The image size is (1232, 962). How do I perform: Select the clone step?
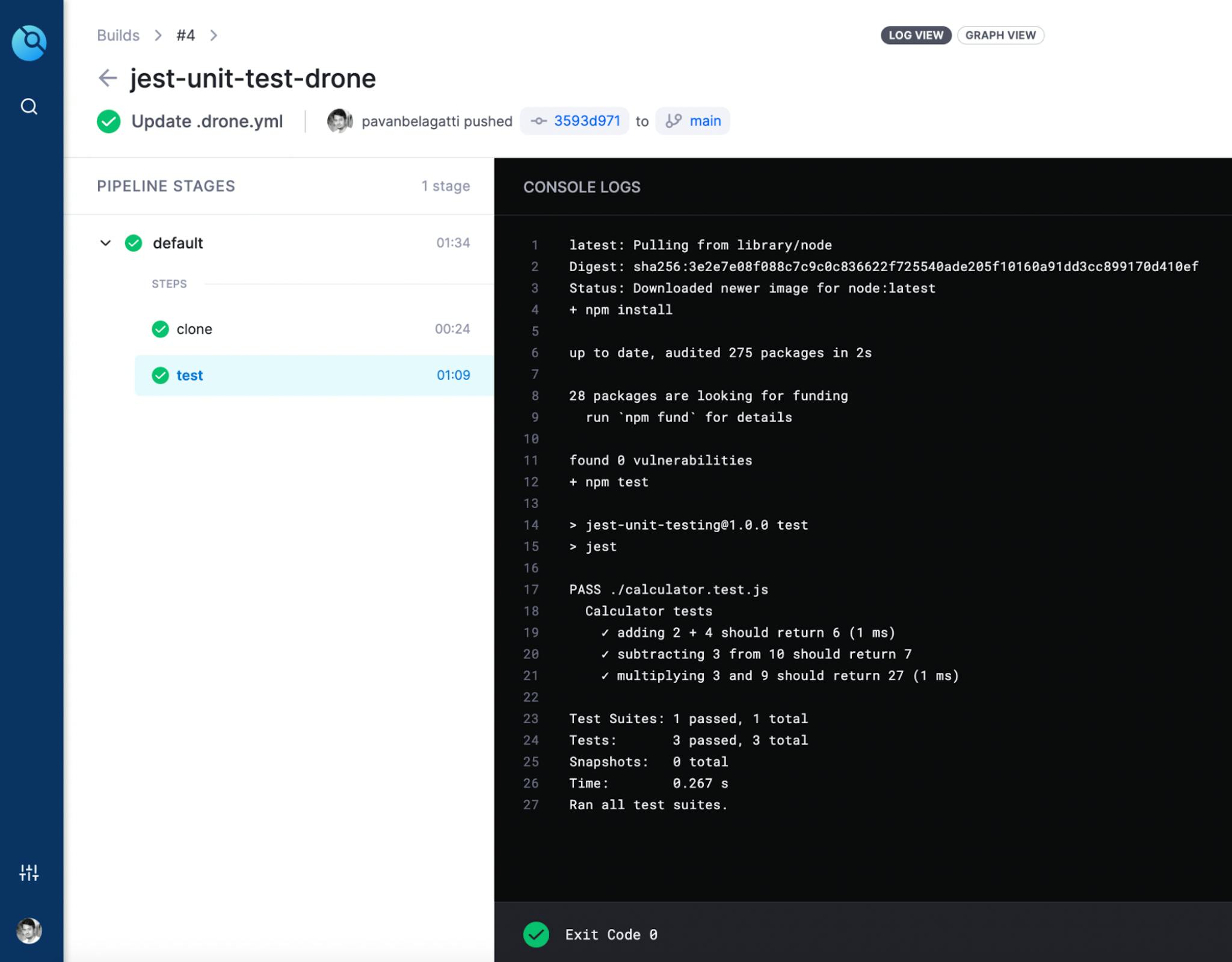point(194,329)
